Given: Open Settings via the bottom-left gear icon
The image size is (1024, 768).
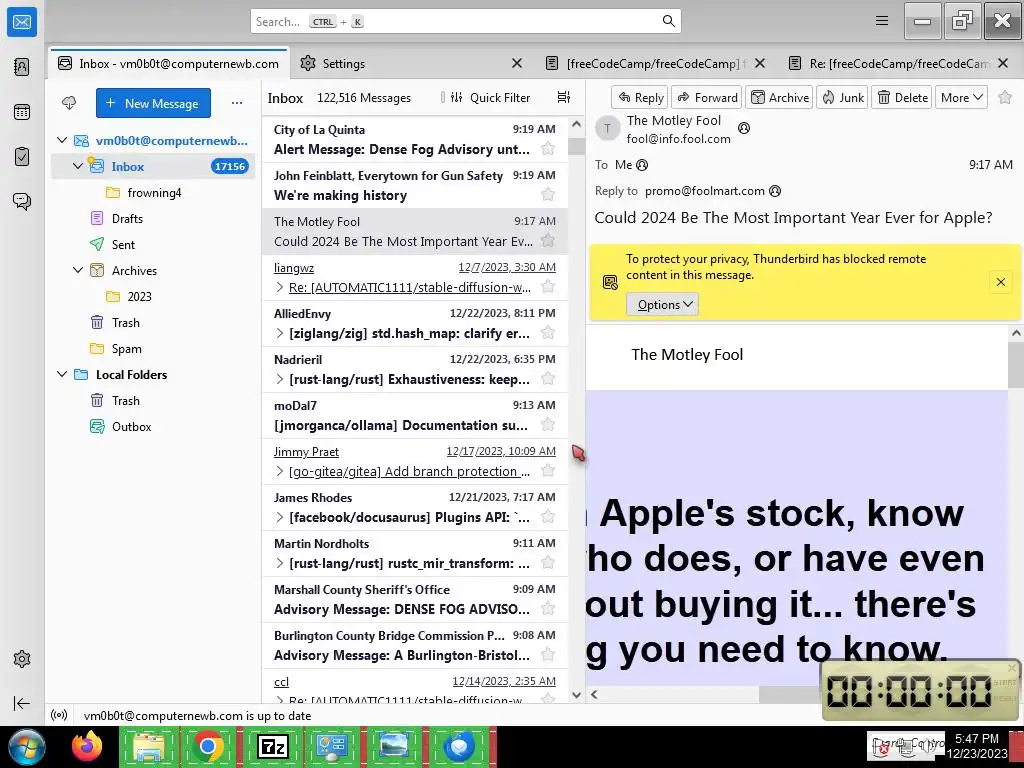Looking at the screenshot, I should (x=22, y=659).
